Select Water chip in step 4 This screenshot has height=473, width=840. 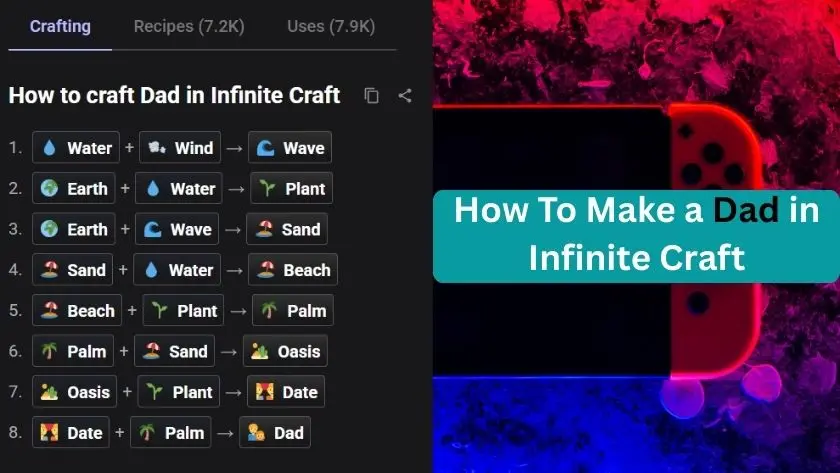177,269
